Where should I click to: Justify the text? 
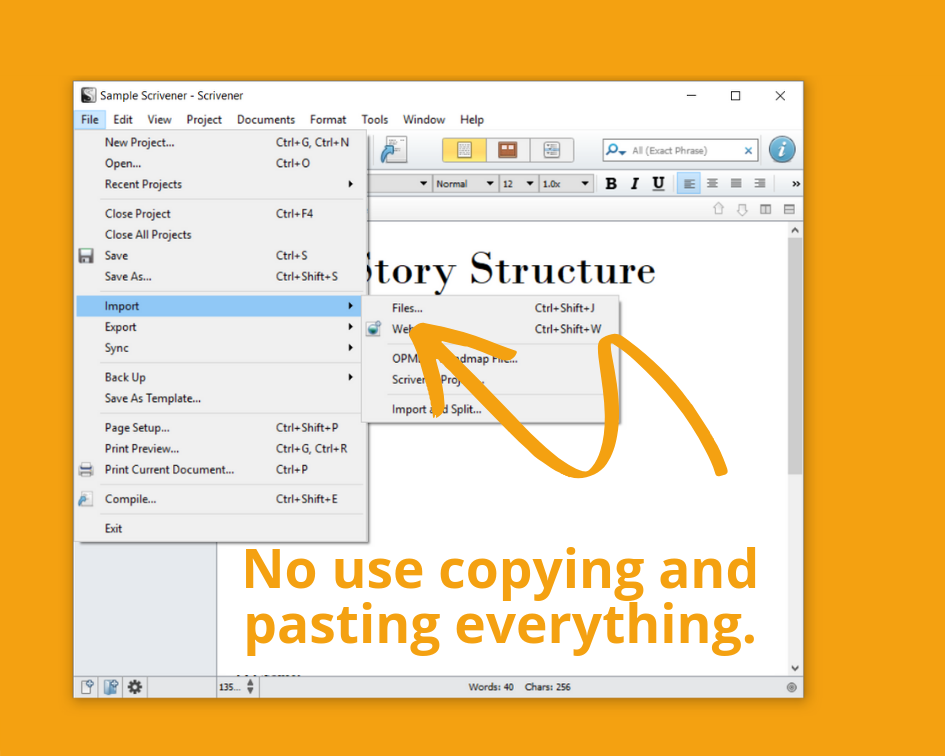click(736, 183)
